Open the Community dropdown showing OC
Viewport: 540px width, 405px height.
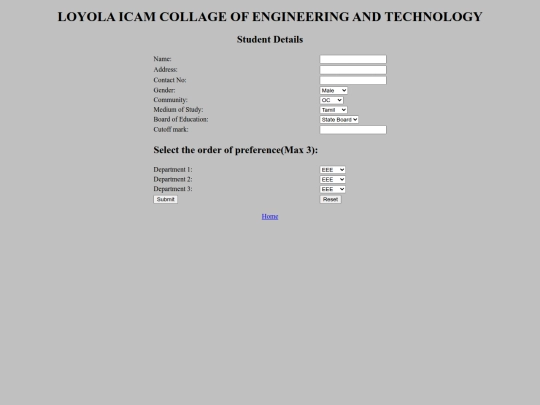pos(331,100)
